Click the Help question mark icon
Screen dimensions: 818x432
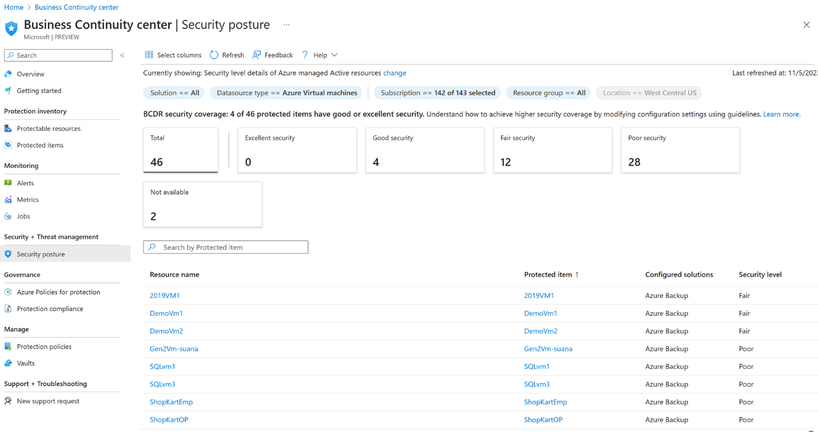[x=305, y=55]
